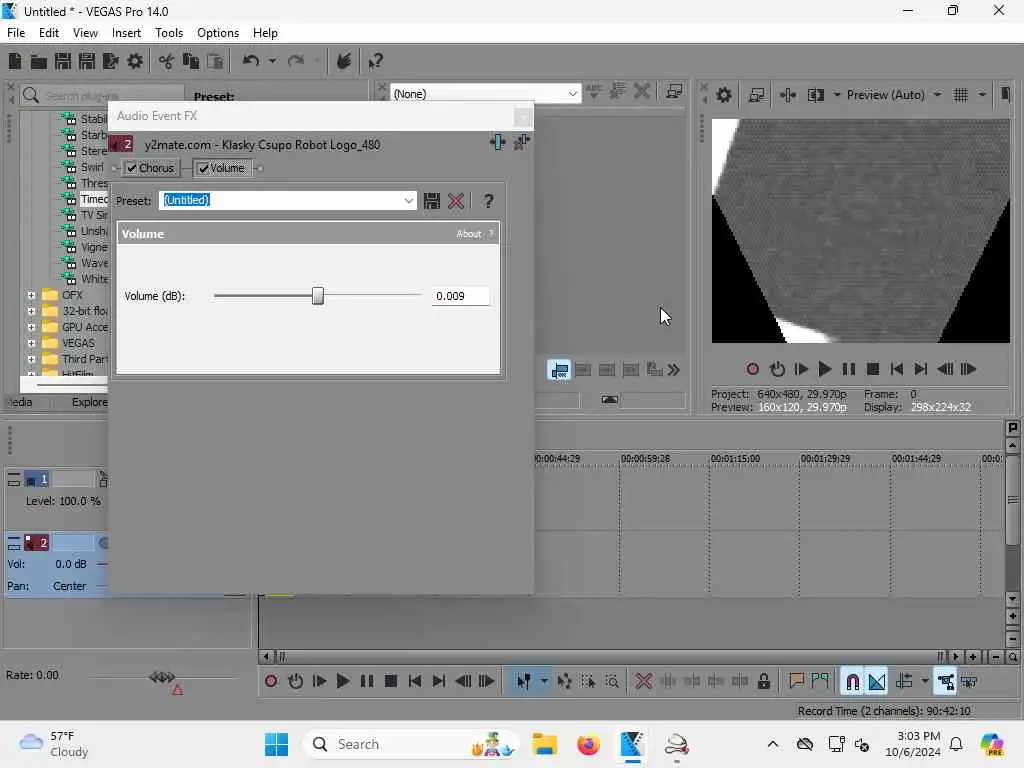Screen dimensions: 1024x768
Task: Expand the Third Party folder
Action: pyautogui.click(x=31, y=359)
